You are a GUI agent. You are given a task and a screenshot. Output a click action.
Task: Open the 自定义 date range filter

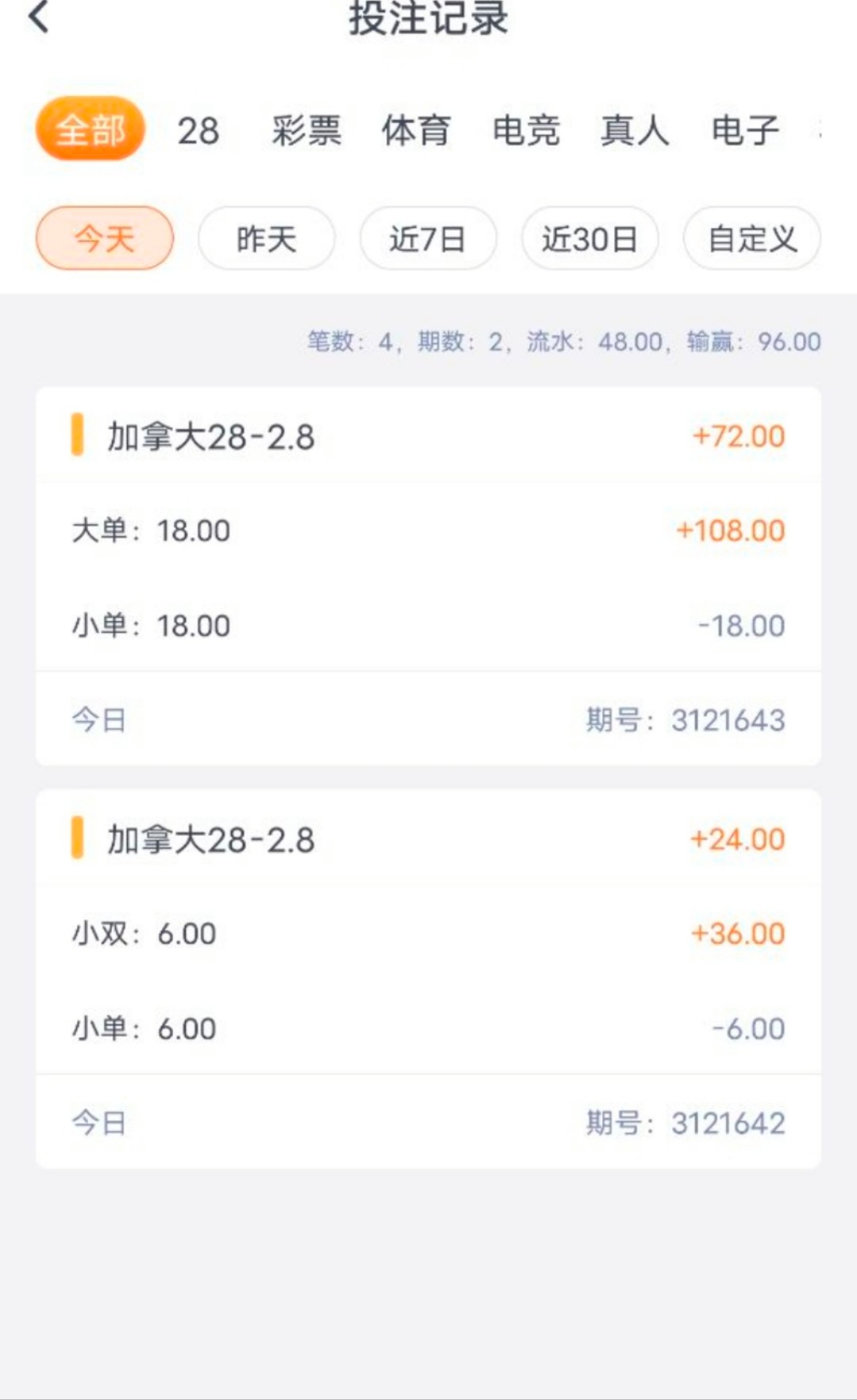tap(751, 238)
